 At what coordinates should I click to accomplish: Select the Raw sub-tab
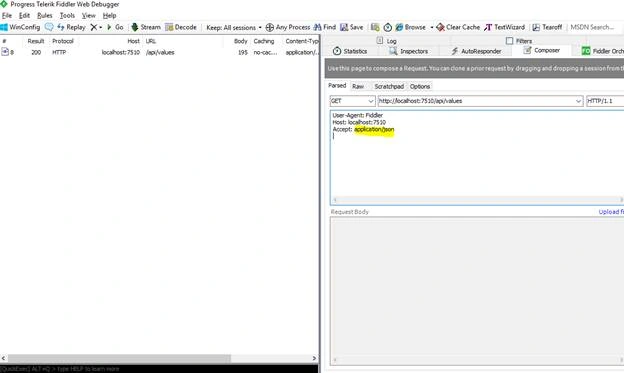358,86
